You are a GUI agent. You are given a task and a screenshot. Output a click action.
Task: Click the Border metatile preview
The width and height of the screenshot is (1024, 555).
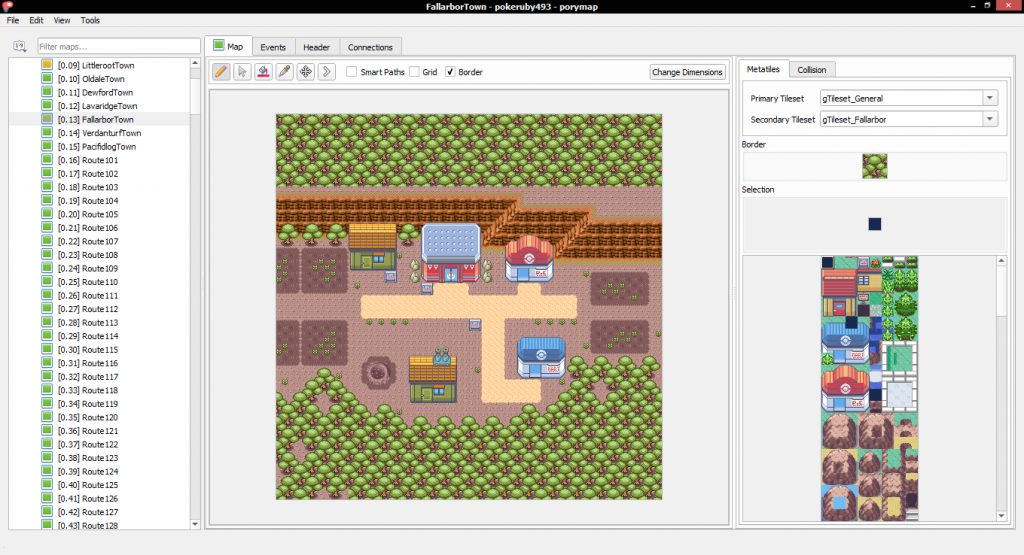875,166
